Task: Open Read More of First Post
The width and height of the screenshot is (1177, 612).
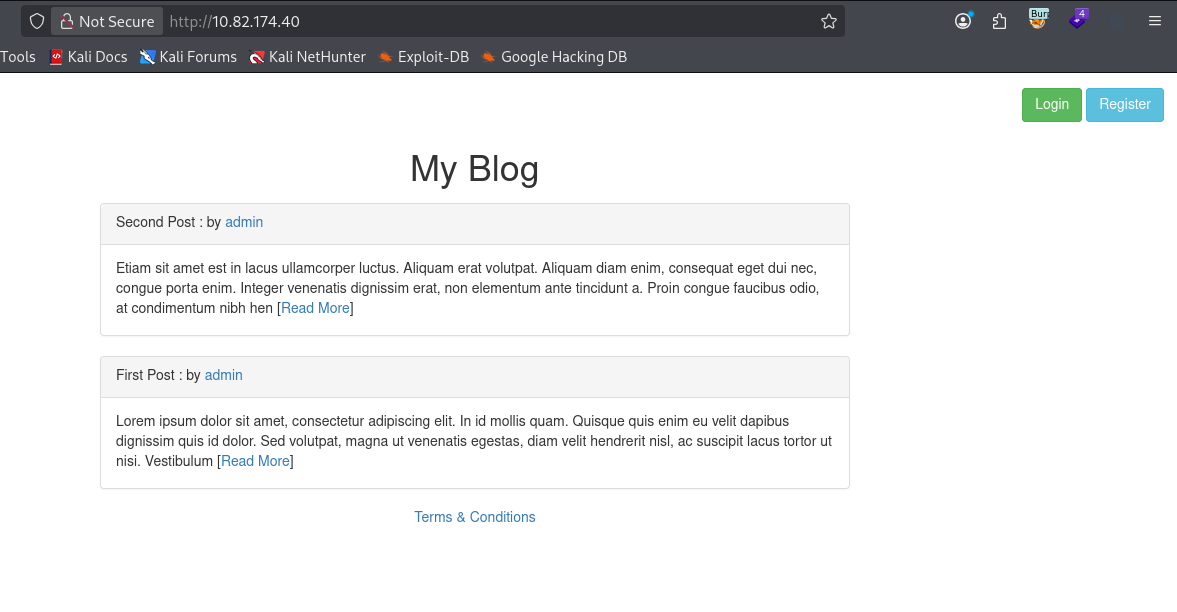Action: pos(255,462)
